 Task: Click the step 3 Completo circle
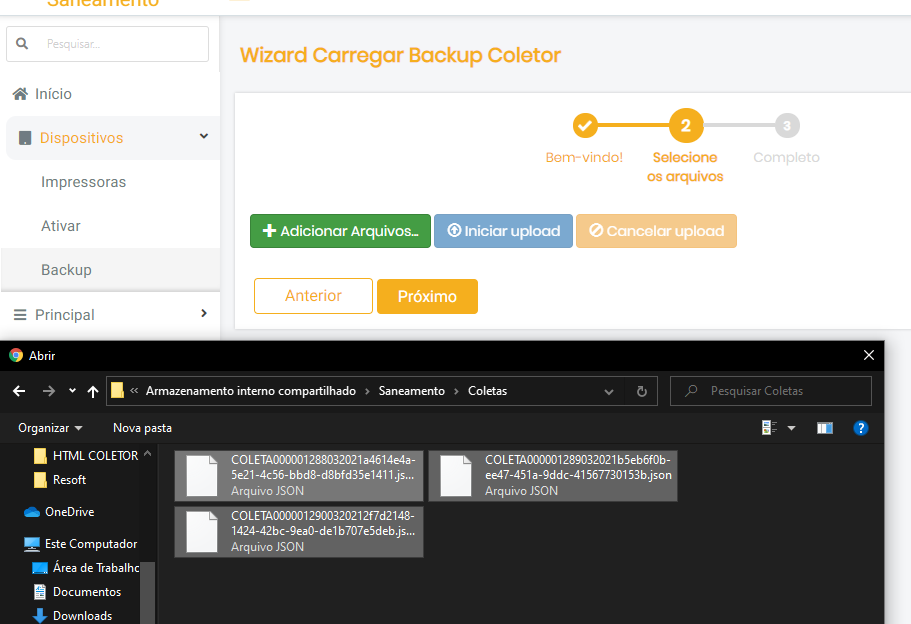coord(787,126)
